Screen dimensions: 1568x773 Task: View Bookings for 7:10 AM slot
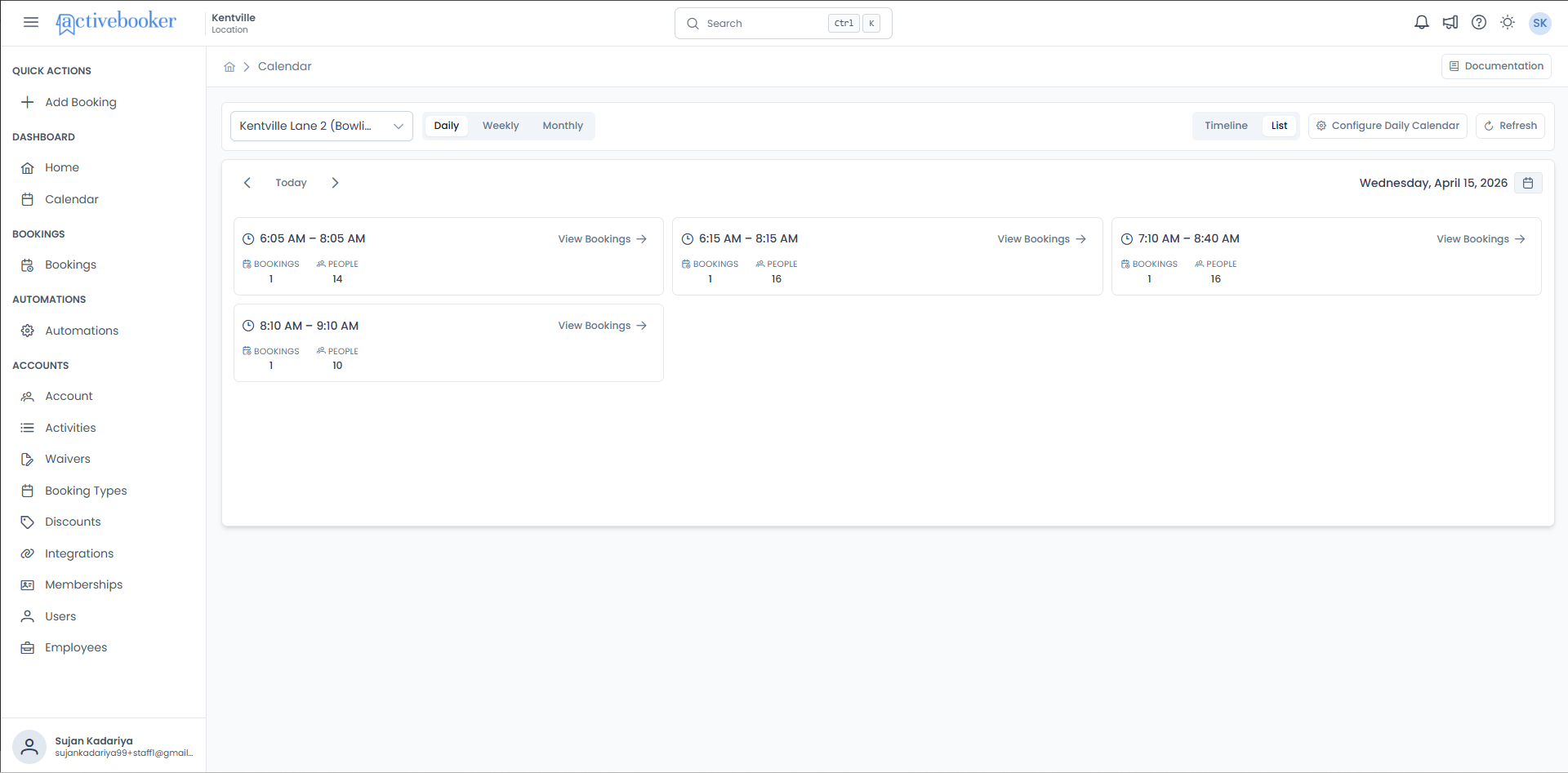tap(1481, 239)
